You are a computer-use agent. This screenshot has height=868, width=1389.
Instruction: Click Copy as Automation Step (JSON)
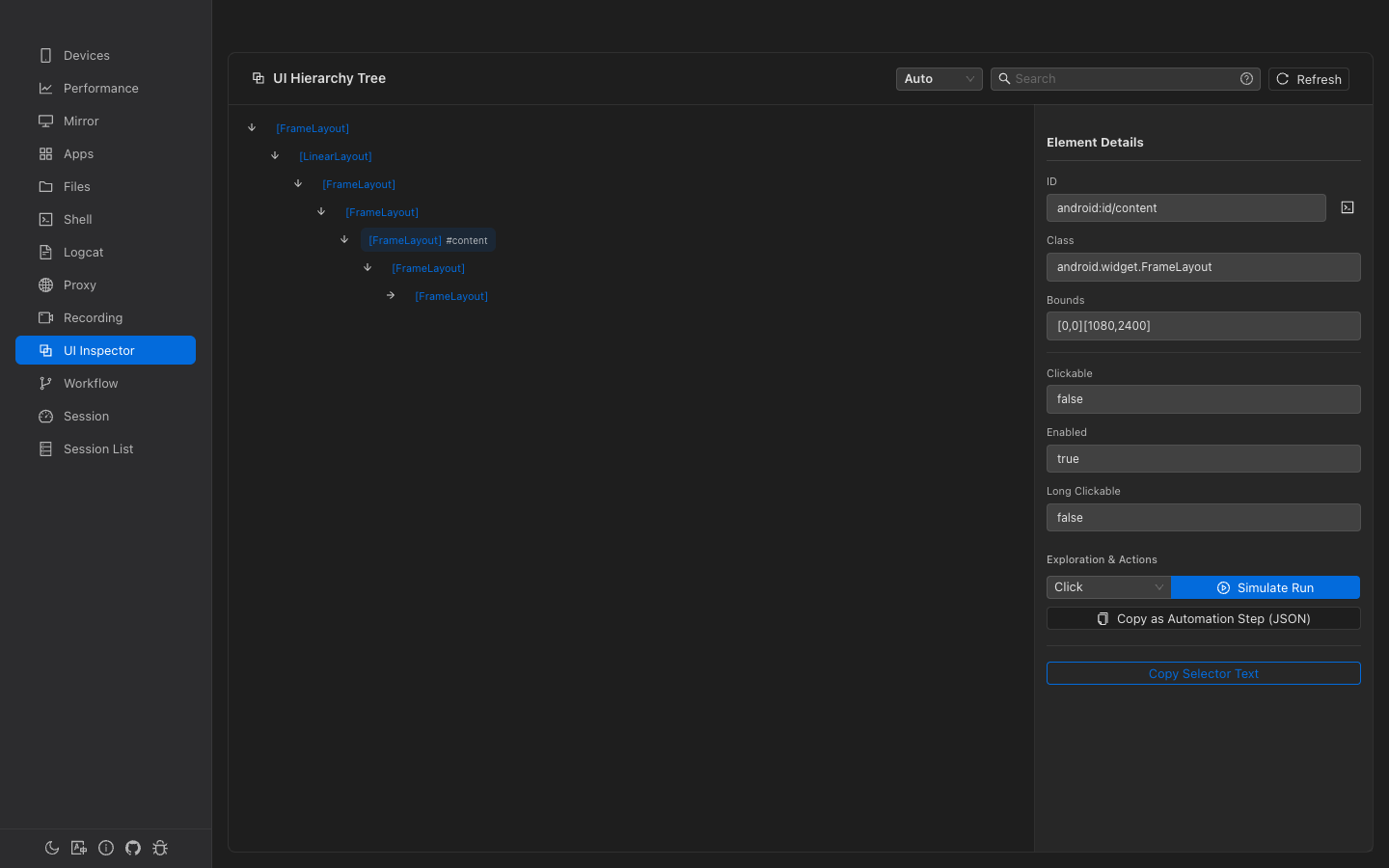(x=1203, y=618)
